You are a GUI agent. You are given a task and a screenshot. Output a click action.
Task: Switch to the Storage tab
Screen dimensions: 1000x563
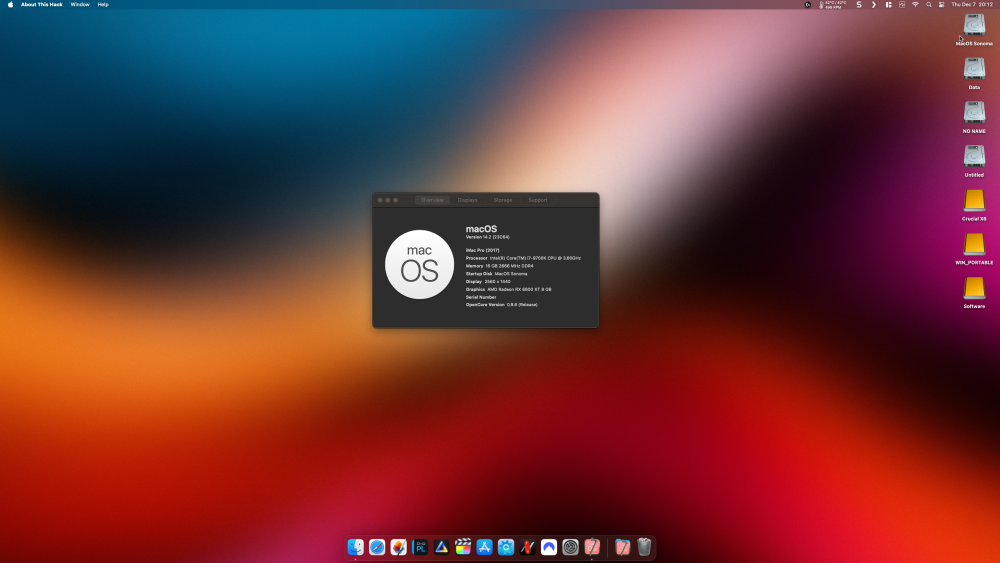[x=503, y=200]
